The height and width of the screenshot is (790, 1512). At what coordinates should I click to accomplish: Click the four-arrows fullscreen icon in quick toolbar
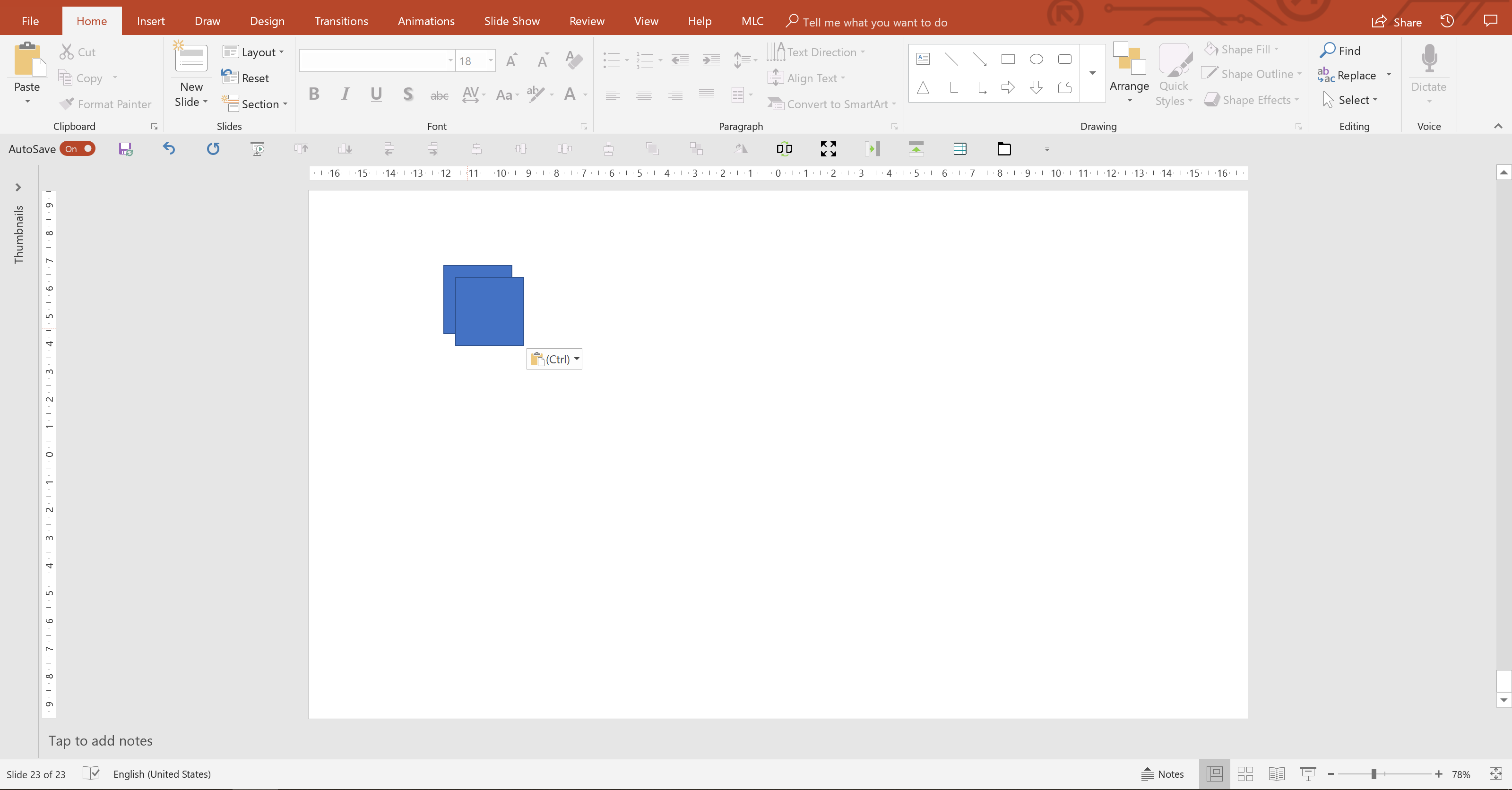point(828,149)
